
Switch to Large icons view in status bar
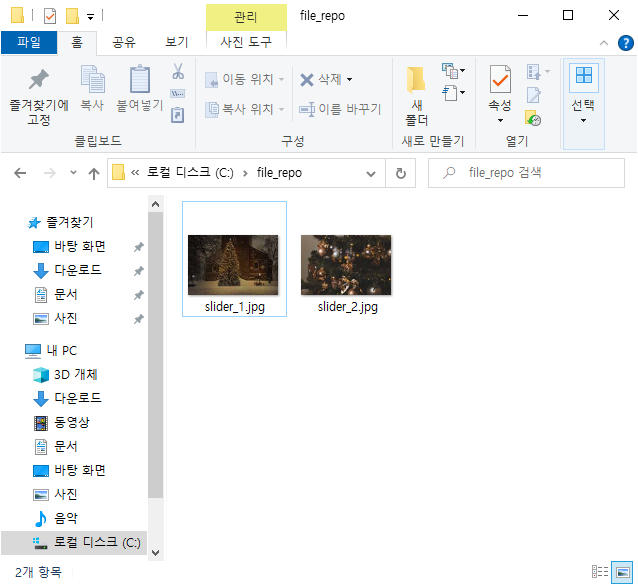coord(623,572)
